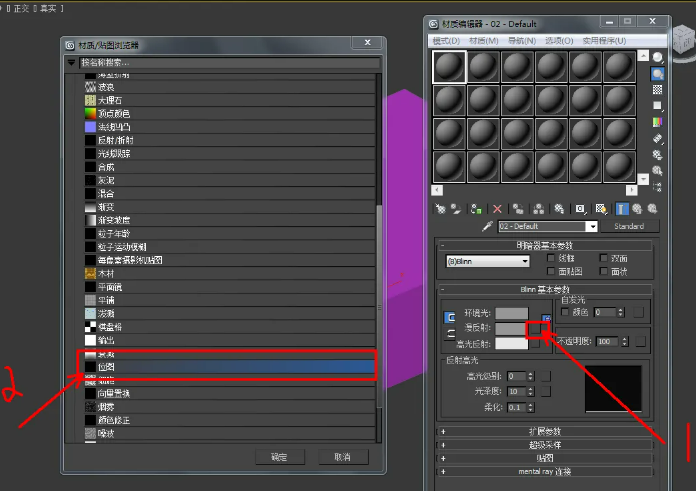Click the diffuse-specular color lock icon
696x491 pixels.
pyautogui.click(x=450, y=334)
